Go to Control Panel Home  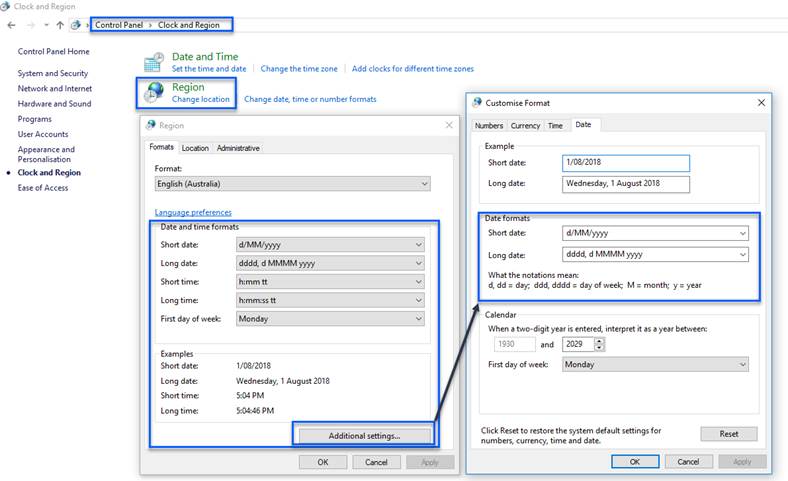[x=53, y=51]
